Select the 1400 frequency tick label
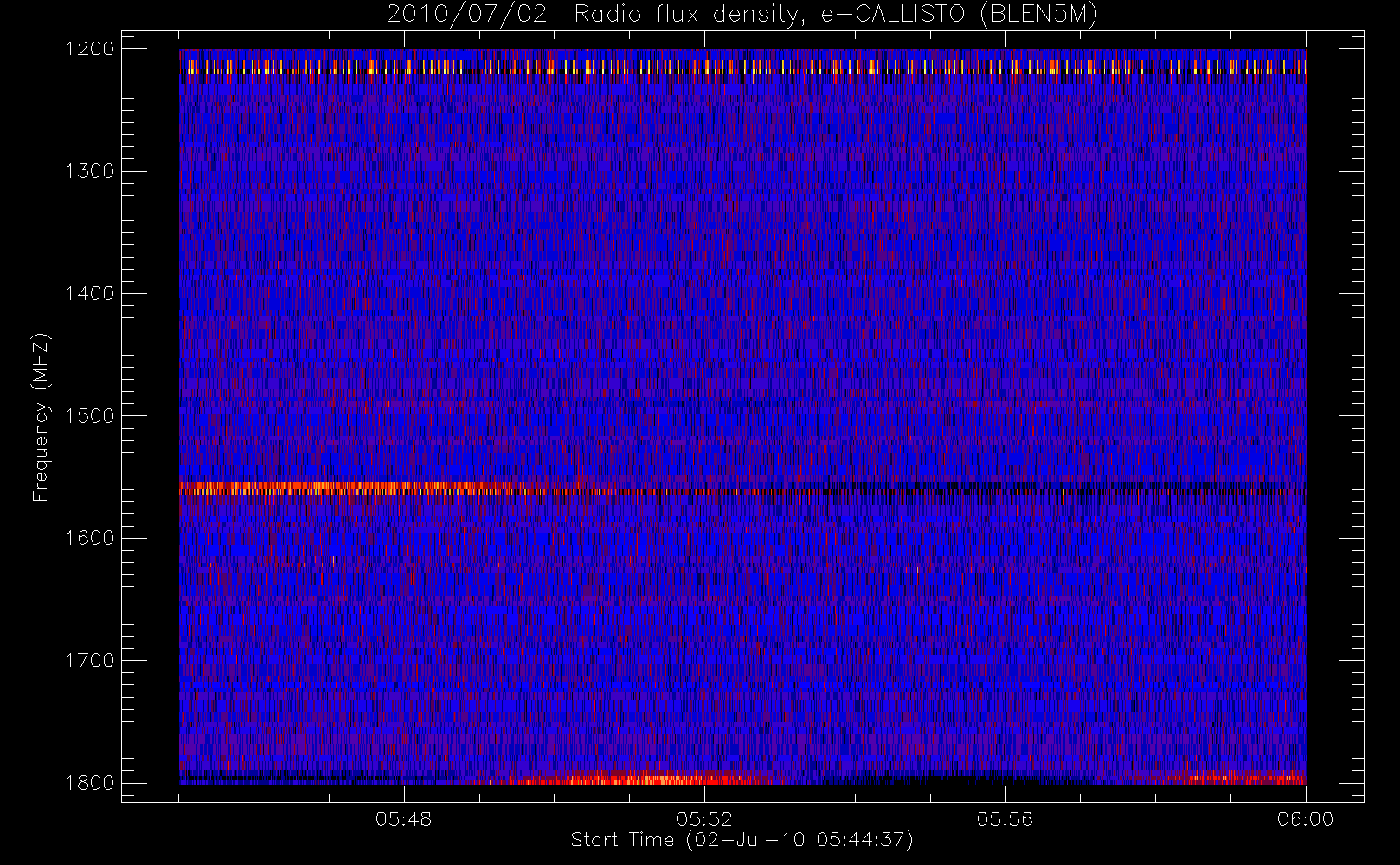The width and height of the screenshot is (1400, 865). pyautogui.click(x=90, y=294)
